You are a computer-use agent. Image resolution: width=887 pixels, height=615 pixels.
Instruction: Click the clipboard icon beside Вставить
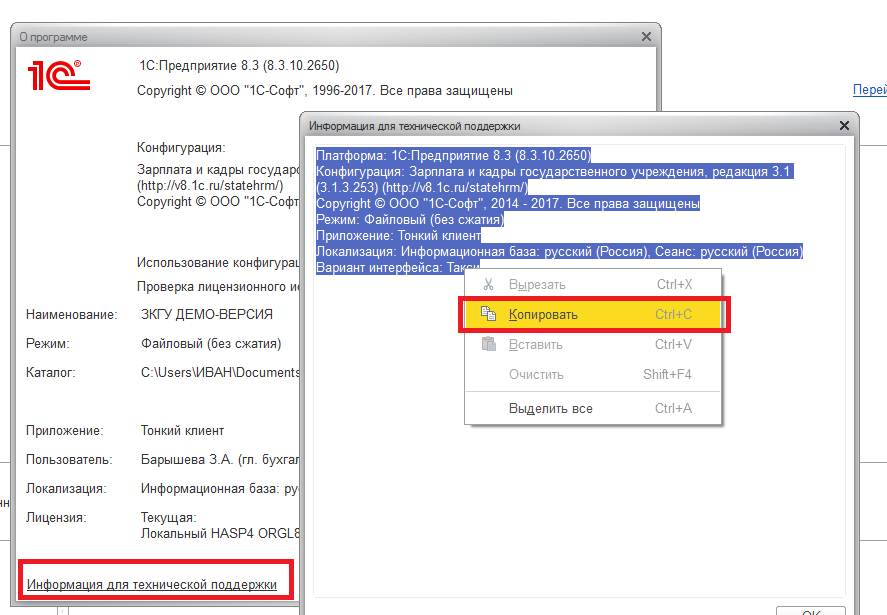click(x=488, y=344)
